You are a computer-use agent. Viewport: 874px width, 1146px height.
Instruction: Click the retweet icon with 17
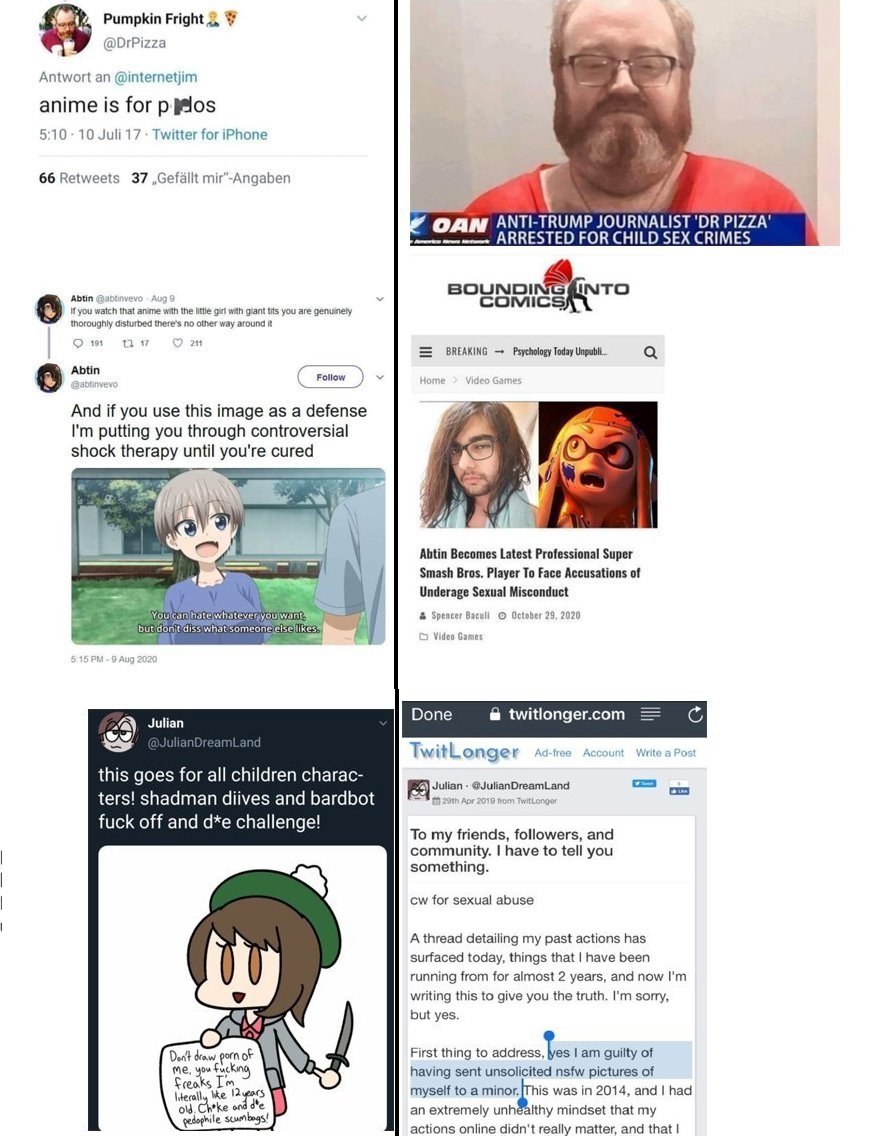(127, 343)
